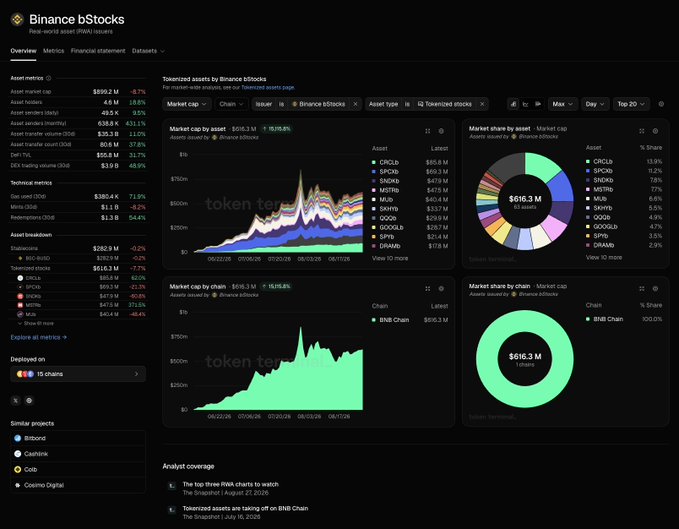Expand View 10 more in Market share by asset
Screen dimensions: 679x529
click(x=604, y=257)
